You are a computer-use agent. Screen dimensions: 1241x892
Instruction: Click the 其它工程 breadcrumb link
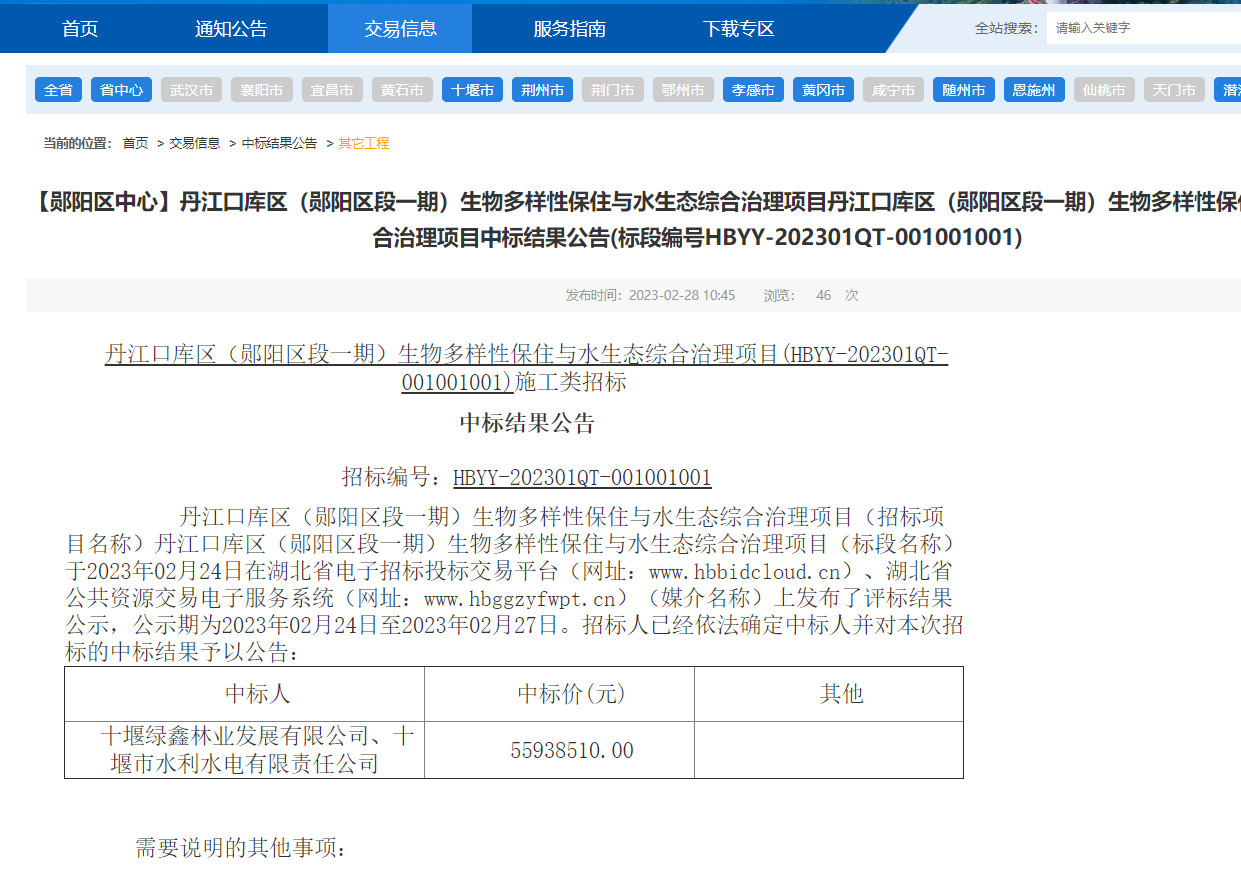click(363, 144)
